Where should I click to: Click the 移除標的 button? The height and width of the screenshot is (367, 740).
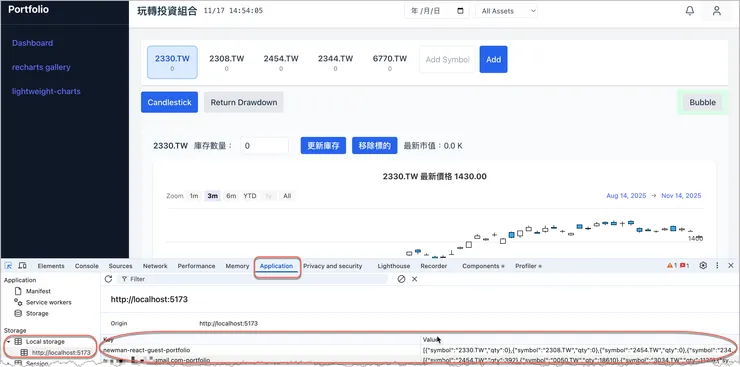point(375,146)
